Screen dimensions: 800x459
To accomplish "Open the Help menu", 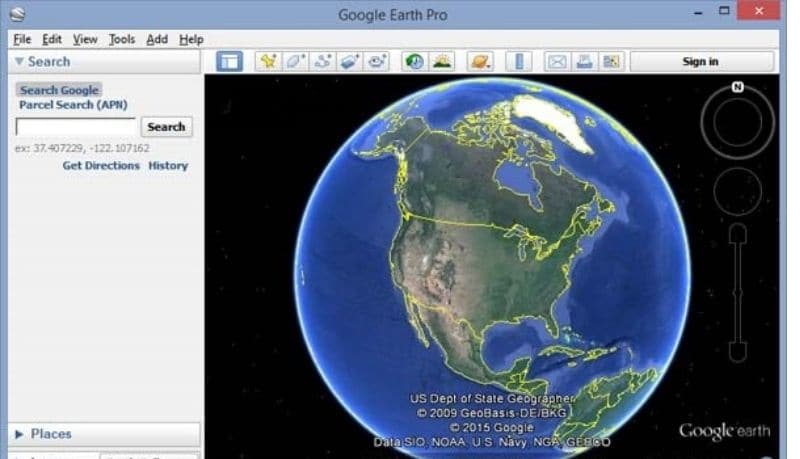I will tap(191, 39).
